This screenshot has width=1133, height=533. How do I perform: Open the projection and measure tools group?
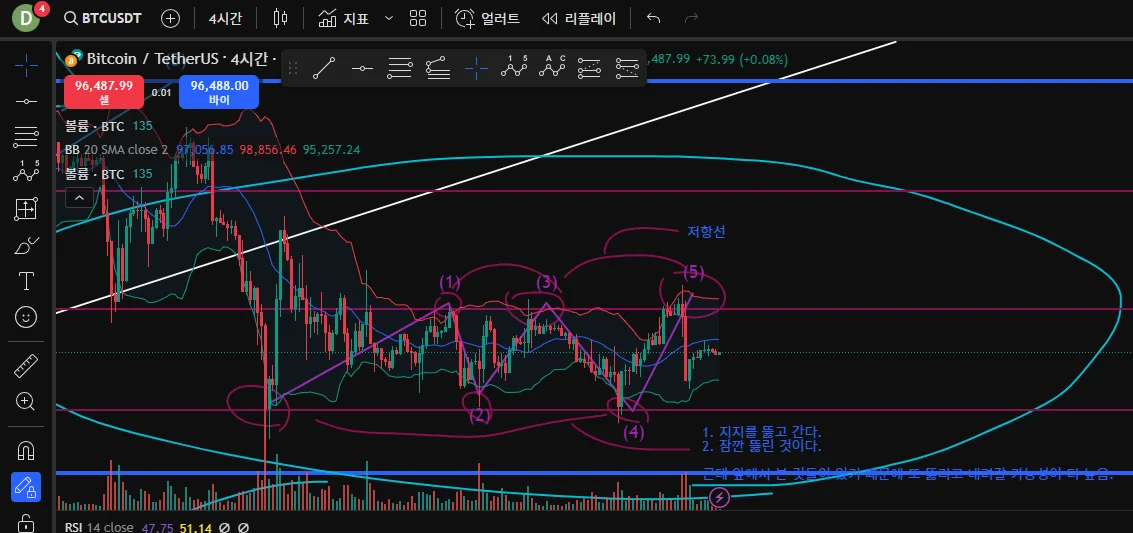[x=26, y=209]
